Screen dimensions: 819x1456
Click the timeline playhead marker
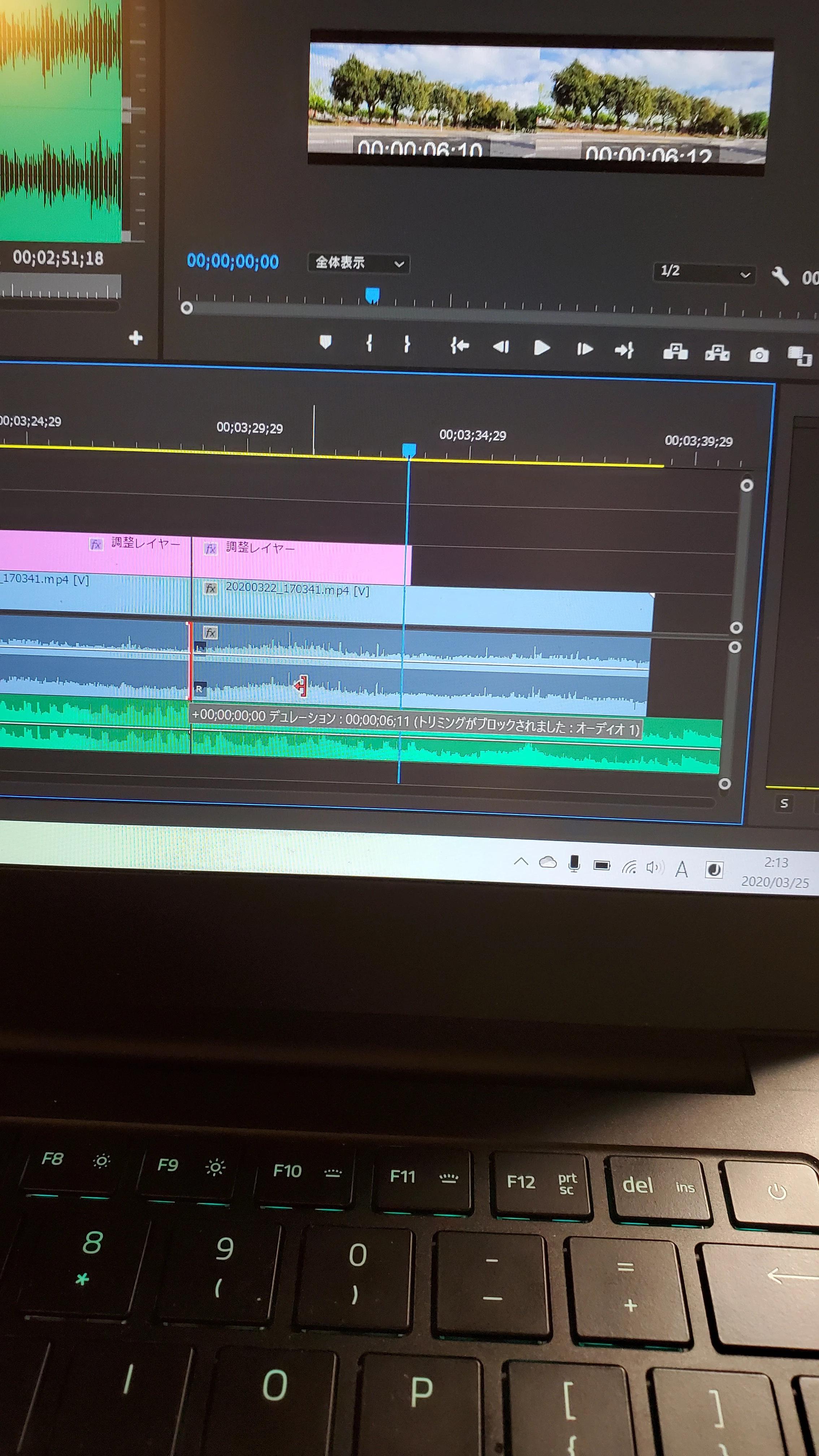pyautogui.click(x=409, y=450)
